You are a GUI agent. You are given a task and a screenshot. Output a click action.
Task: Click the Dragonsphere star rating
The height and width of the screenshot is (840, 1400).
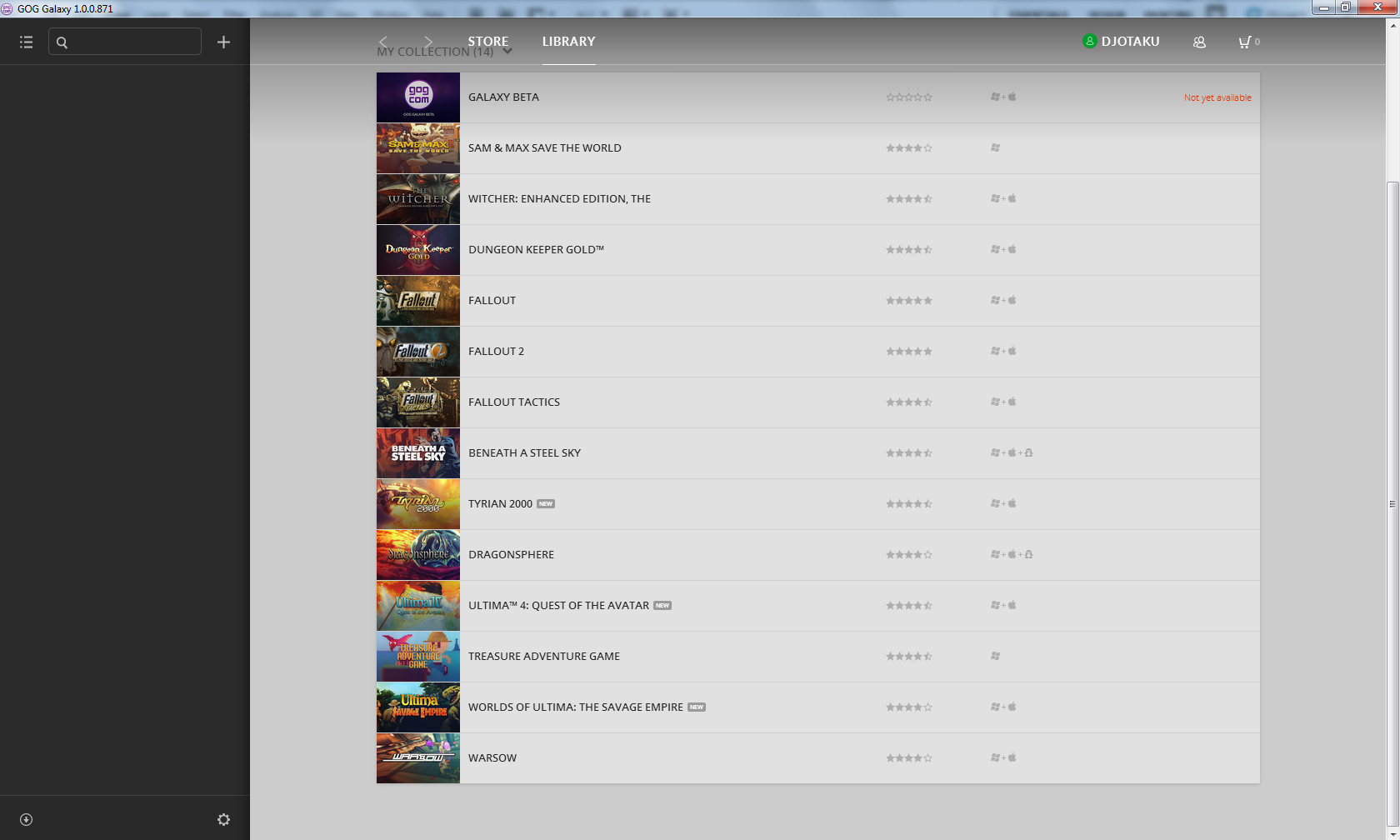click(909, 555)
